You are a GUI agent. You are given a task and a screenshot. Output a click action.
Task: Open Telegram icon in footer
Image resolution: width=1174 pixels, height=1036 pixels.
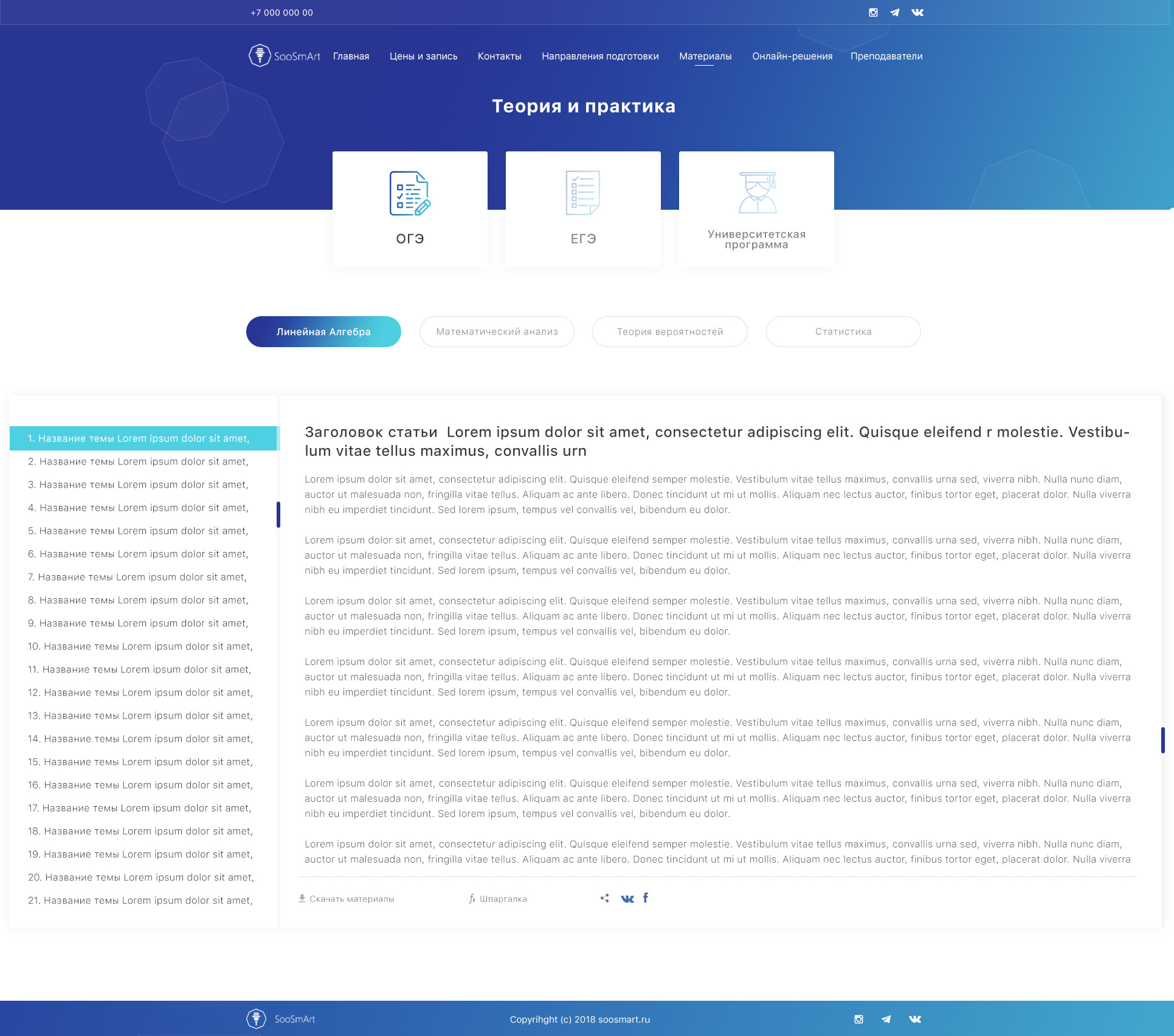click(886, 1019)
